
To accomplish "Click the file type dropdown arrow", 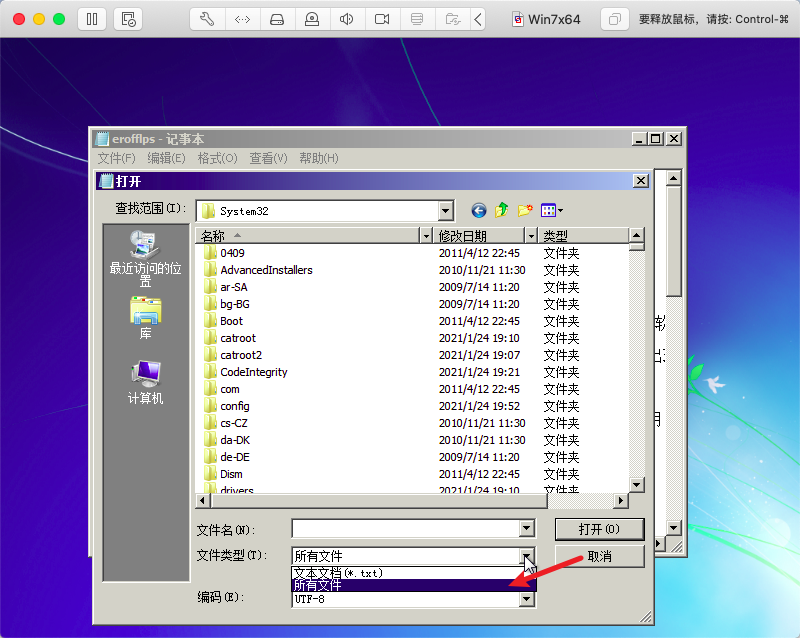I will pos(527,556).
